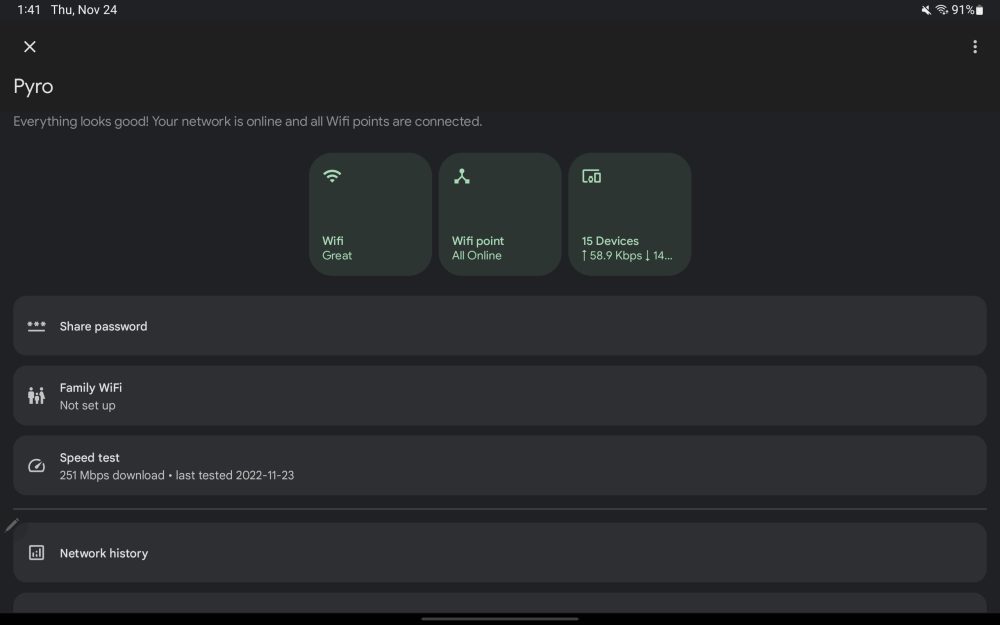Viewport: 1000px width, 625px height.
Task: Close the Pyro network screen
Action: click(30, 47)
